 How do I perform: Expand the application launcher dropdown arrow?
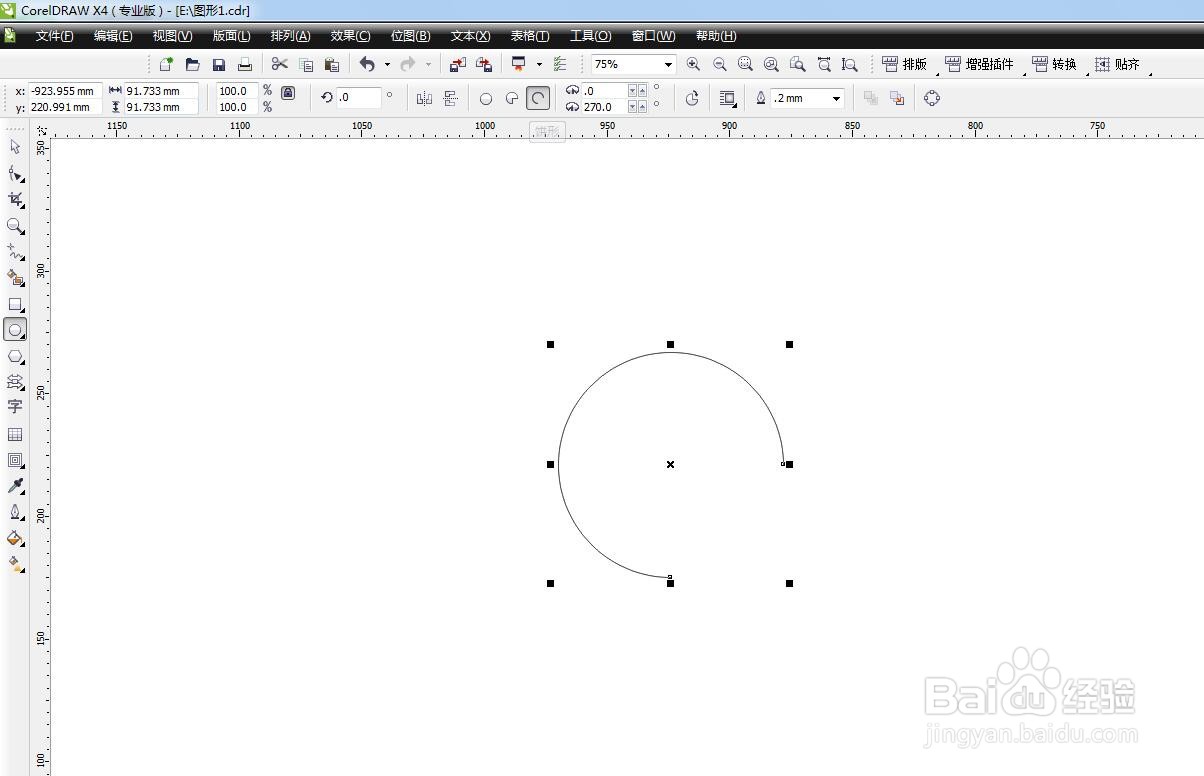click(539, 64)
